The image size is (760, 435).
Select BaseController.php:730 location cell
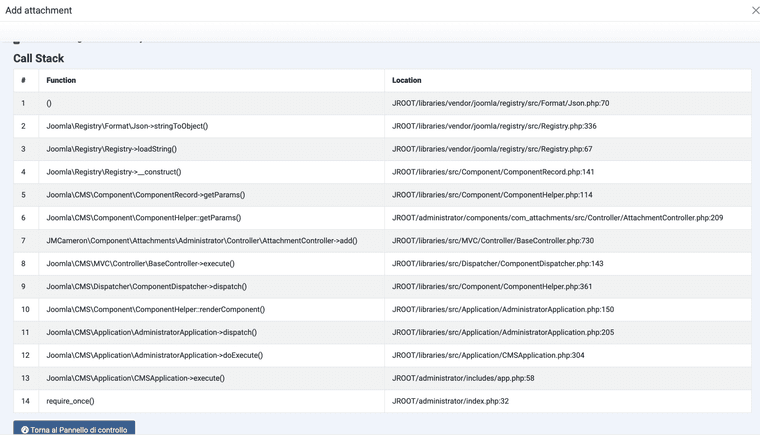(568, 241)
